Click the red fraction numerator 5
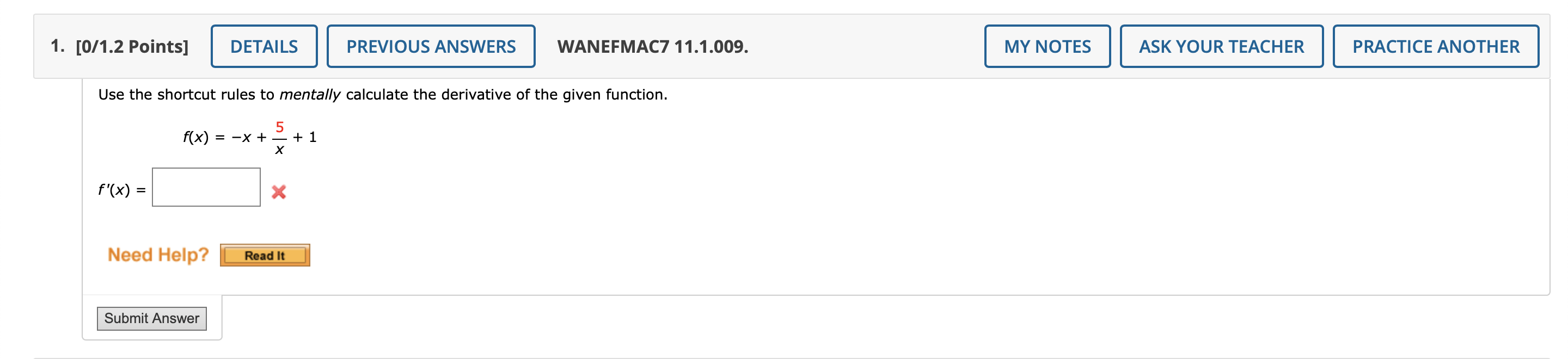The image size is (1568, 359). [x=279, y=127]
